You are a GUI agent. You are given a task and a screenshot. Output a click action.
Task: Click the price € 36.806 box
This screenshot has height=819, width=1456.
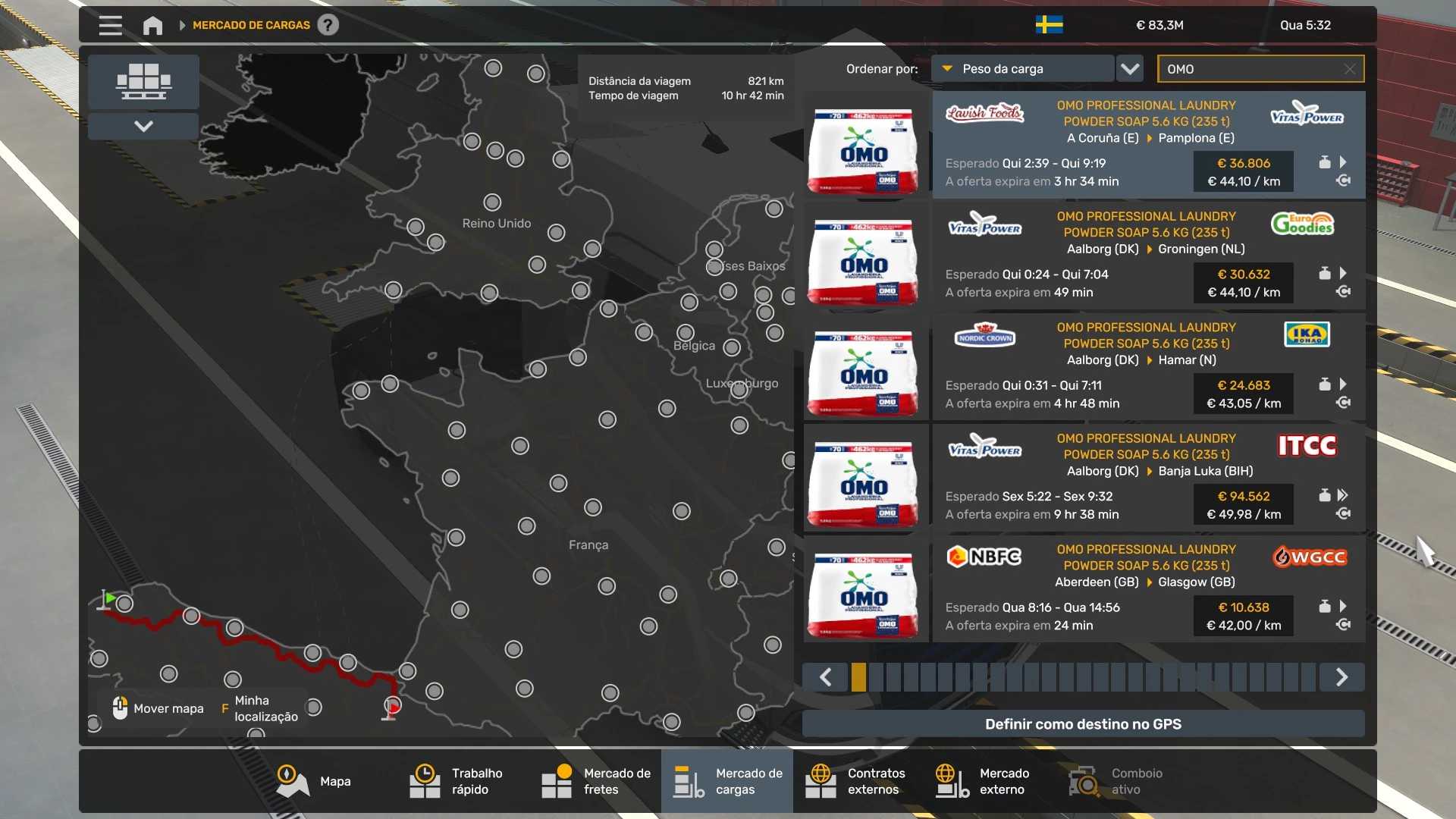[x=1244, y=172]
